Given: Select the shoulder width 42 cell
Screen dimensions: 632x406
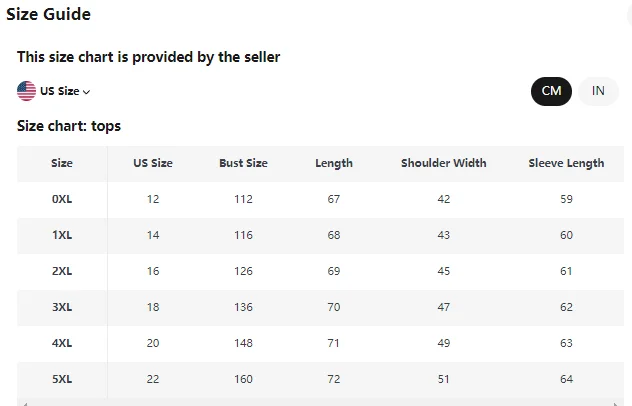Looking at the screenshot, I should tap(443, 199).
